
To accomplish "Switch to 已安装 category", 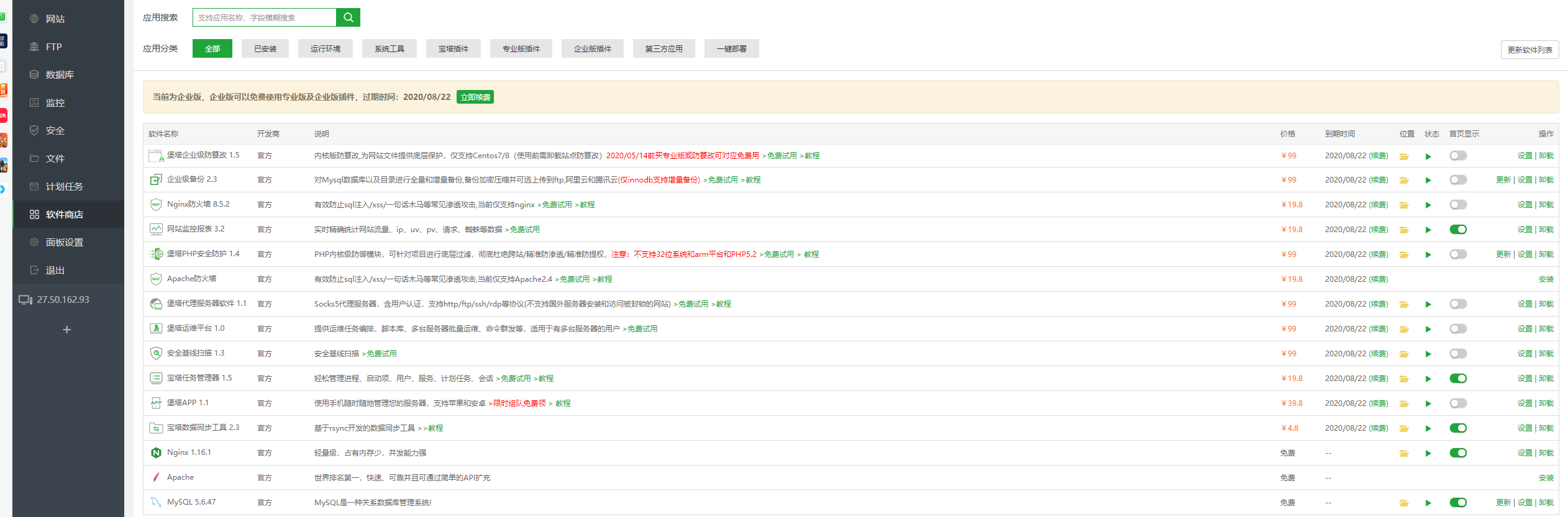I will pos(265,48).
